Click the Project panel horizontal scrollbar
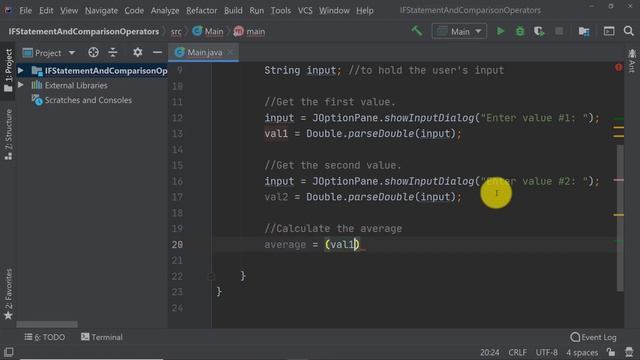This screenshot has width=640, height=360. [47, 324]
